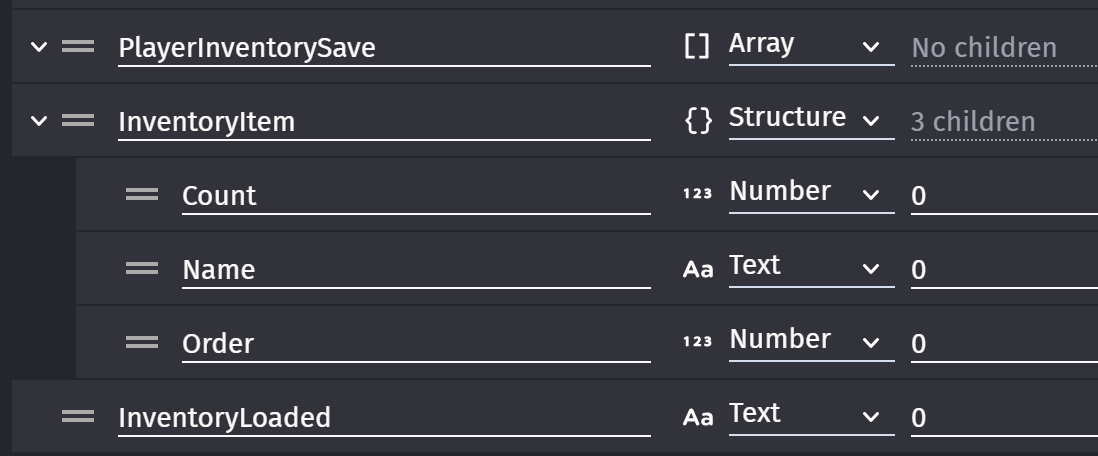Click the drag handle of InventoryLoaded
1098x456 pixels.
click(78, 417)
